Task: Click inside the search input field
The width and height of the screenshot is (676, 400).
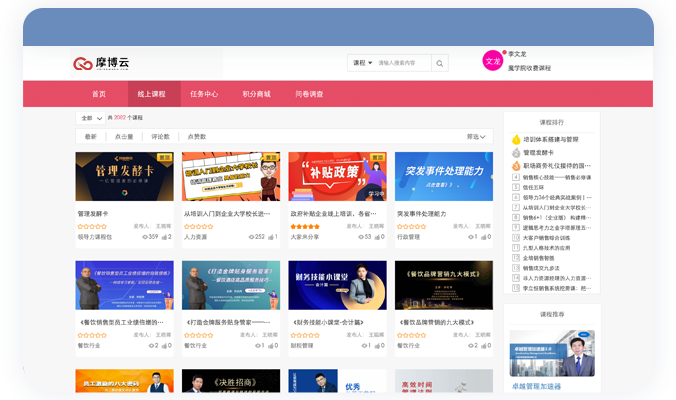Action: 403,63
